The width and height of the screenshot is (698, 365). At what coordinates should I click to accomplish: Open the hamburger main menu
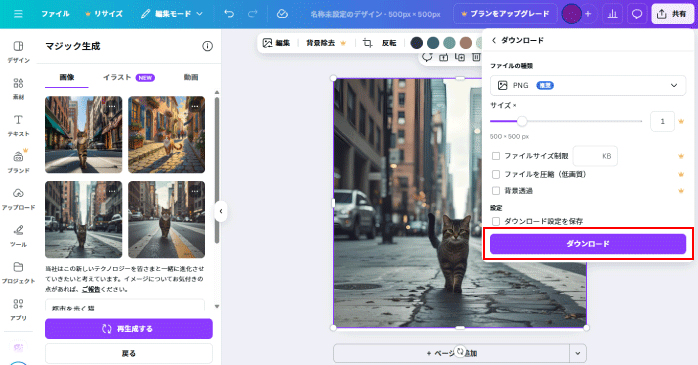click(x=18, y=14)
